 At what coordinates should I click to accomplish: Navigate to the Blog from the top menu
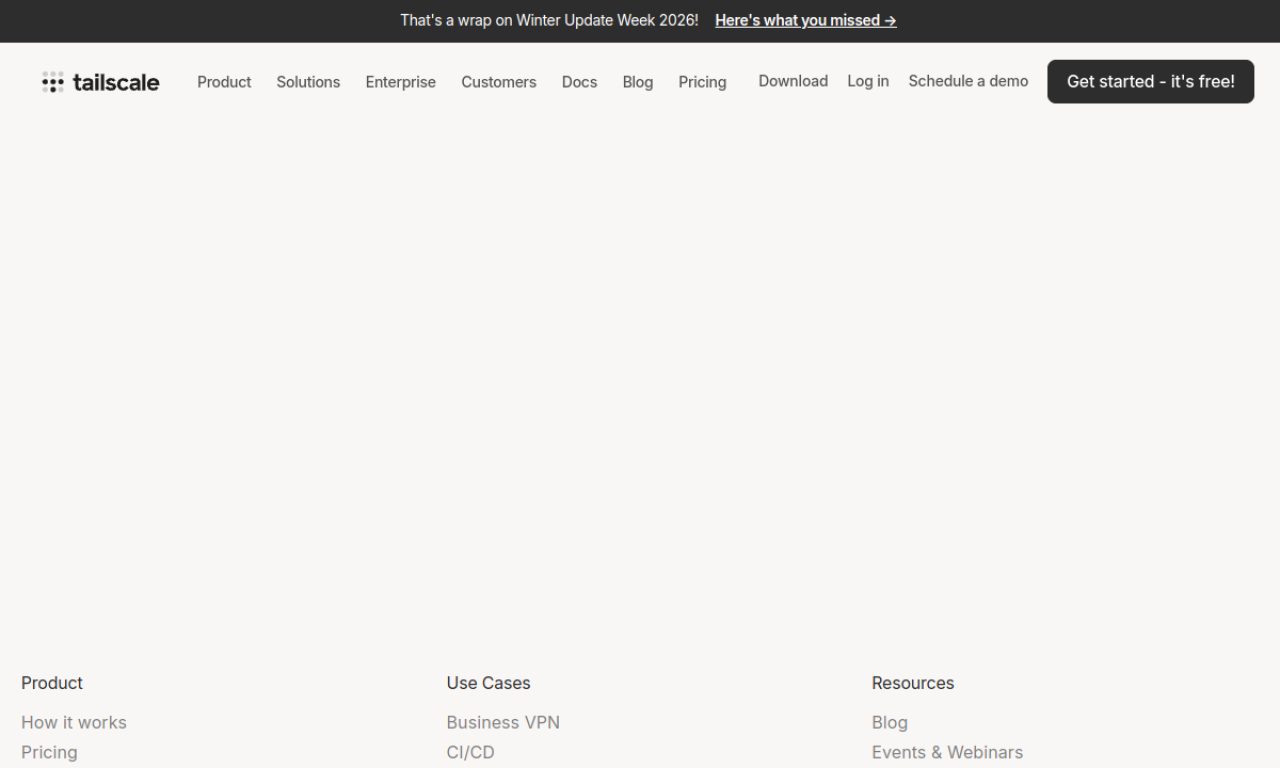click(x=637, y=82)
